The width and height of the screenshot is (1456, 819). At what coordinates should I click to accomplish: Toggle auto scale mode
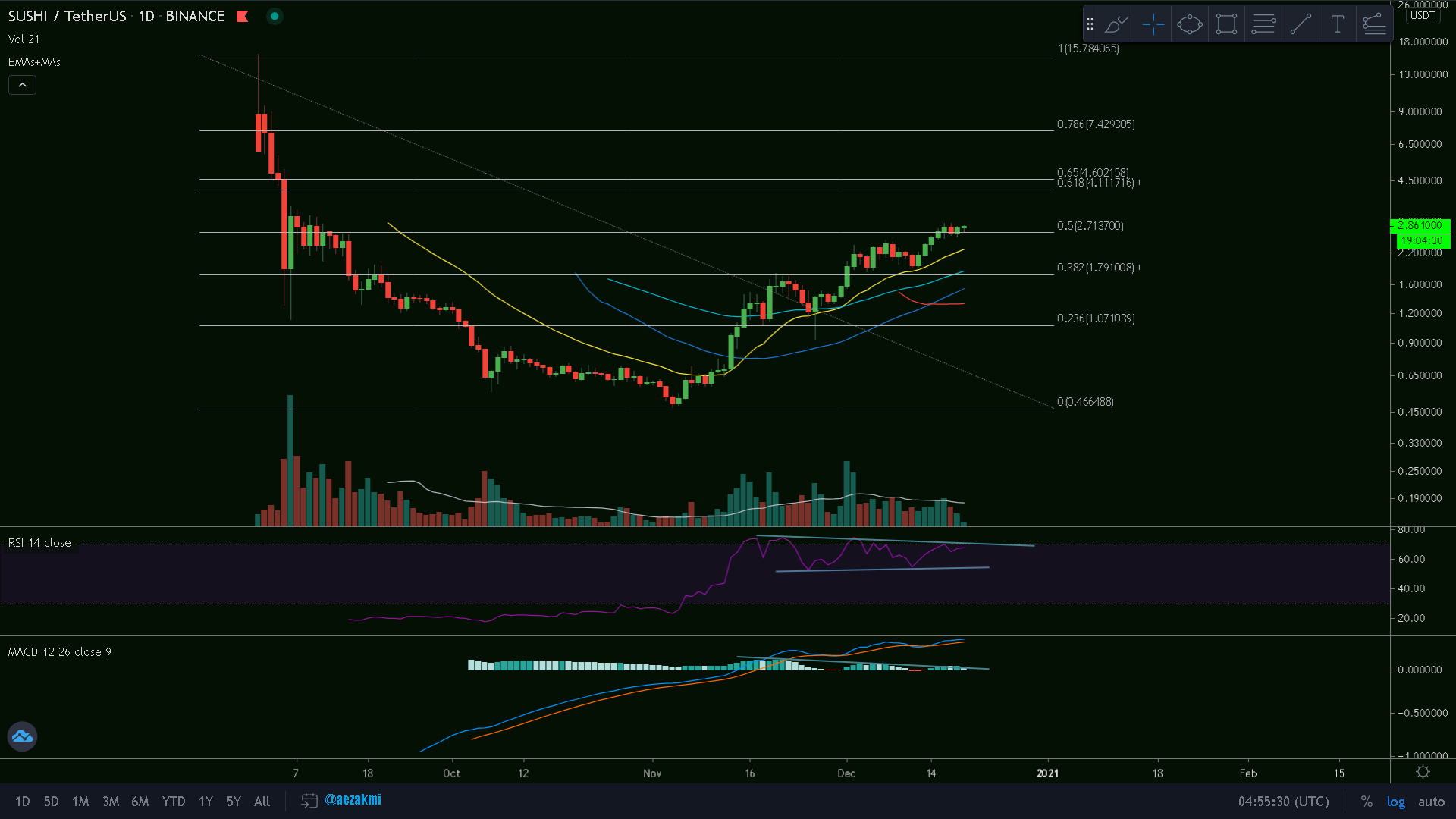pos(1431,802)
